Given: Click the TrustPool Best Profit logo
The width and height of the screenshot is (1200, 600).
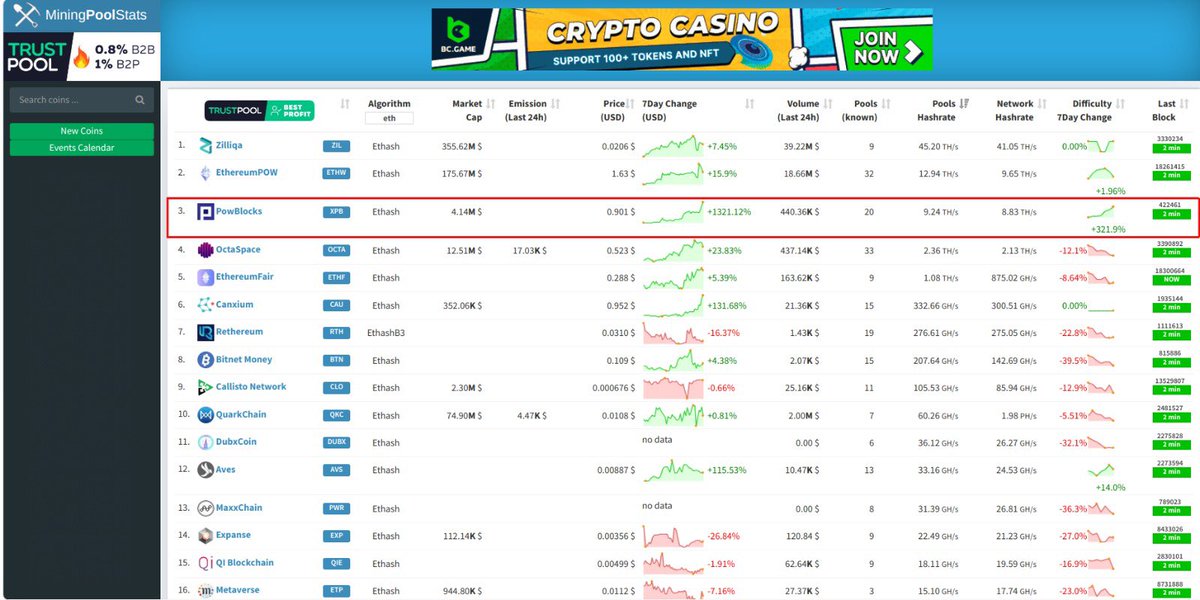Looking at the screenshot, I should click(260, 110).
